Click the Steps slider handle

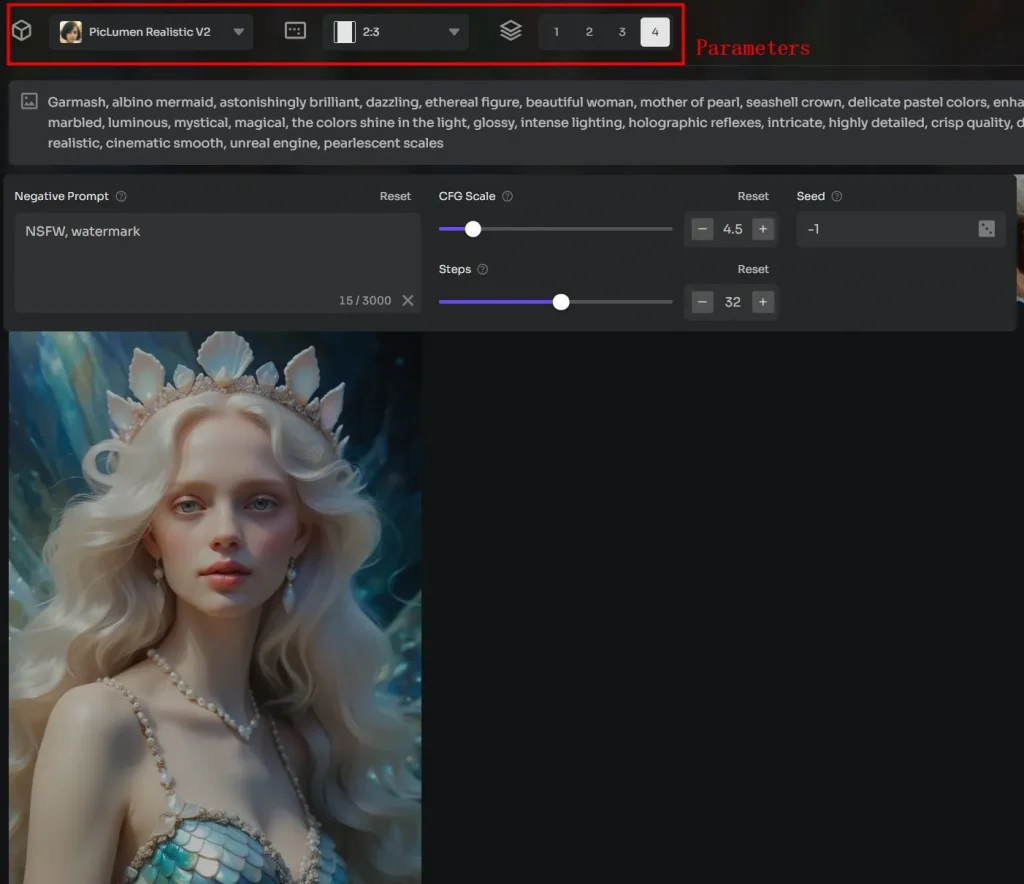561,302
